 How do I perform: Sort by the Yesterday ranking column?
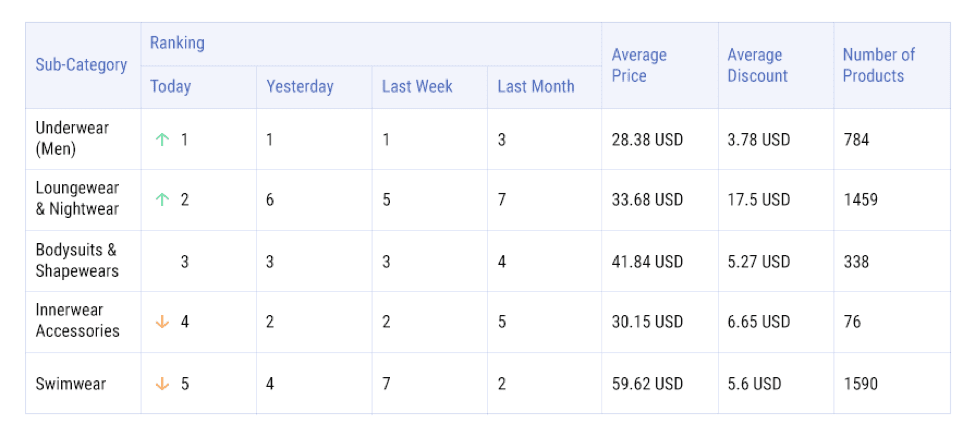pyautogui.click(x=299, y=87)
